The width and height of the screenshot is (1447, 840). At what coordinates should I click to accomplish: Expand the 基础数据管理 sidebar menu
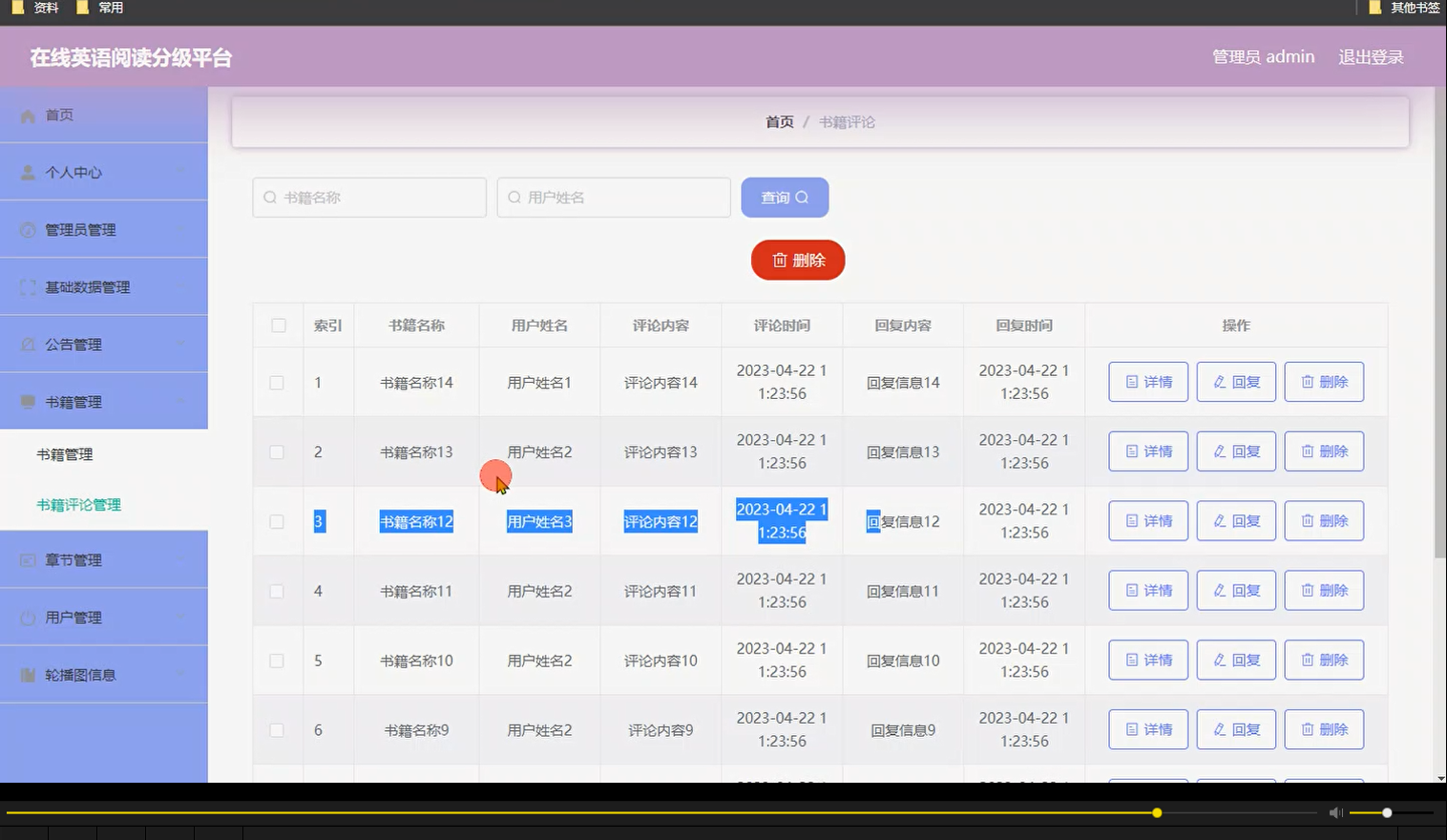(104, 286)
